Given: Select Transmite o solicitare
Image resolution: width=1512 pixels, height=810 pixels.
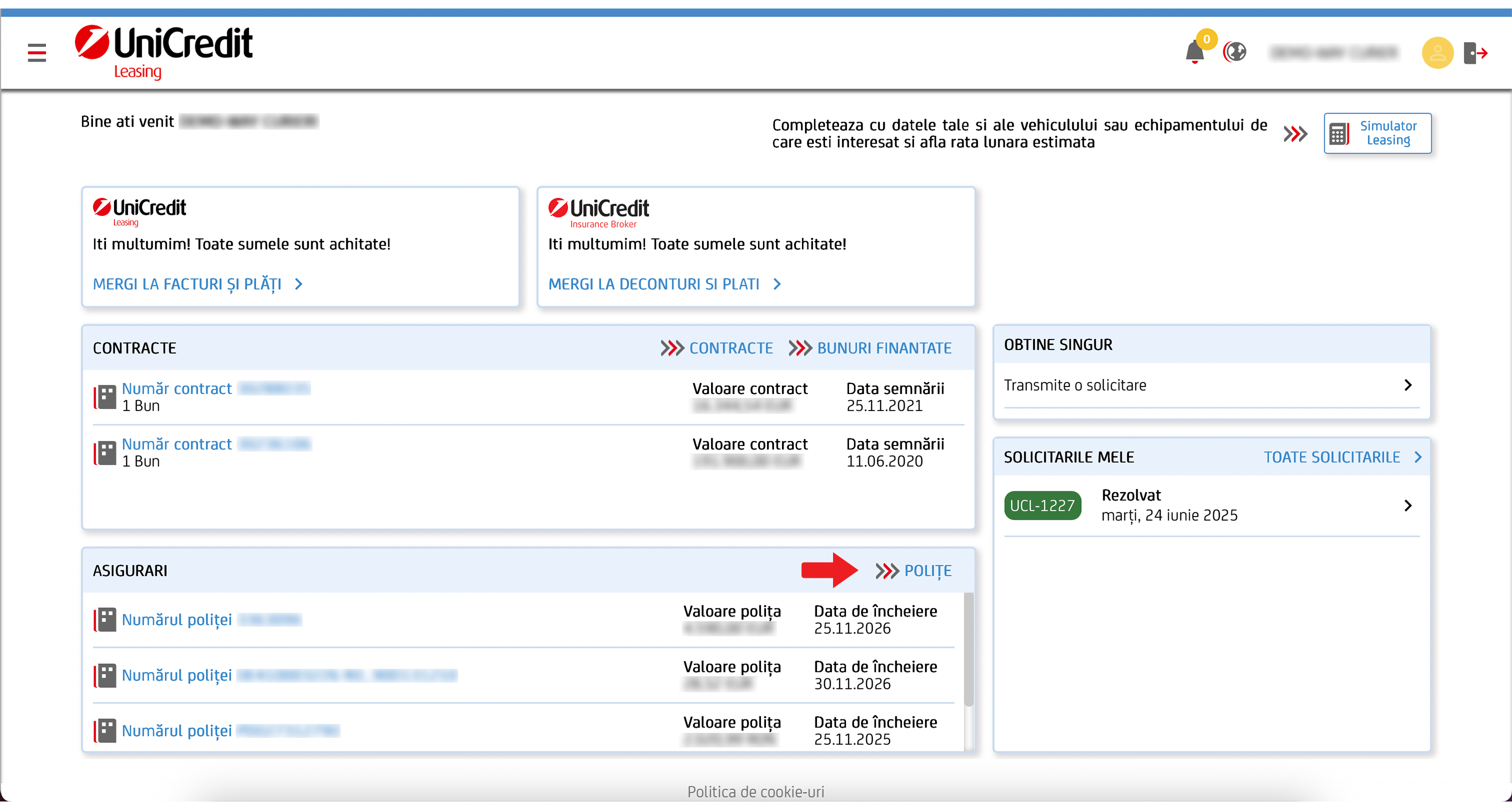Looking at the screenshot, I should (1211, 385).
